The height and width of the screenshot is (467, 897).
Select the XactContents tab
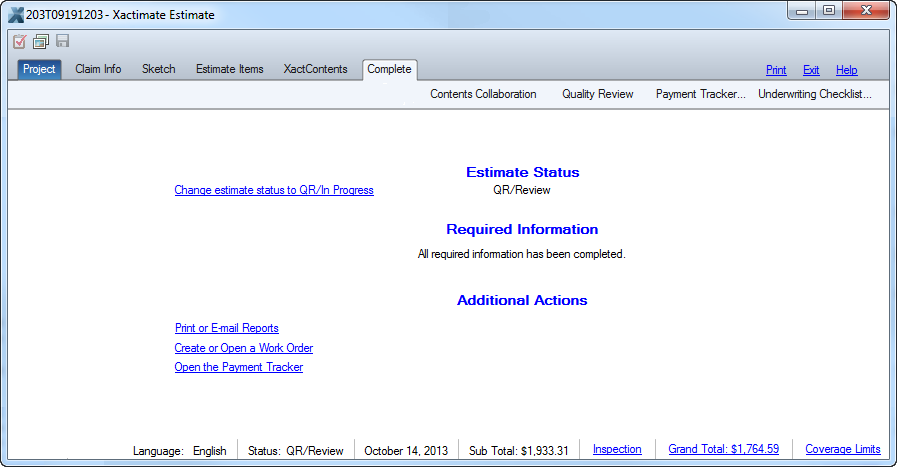[x=315, y=69]
